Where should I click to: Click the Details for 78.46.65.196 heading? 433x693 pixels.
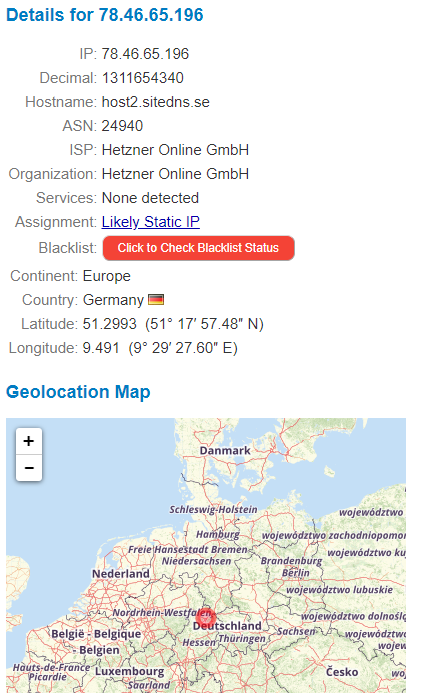[105, 15]
